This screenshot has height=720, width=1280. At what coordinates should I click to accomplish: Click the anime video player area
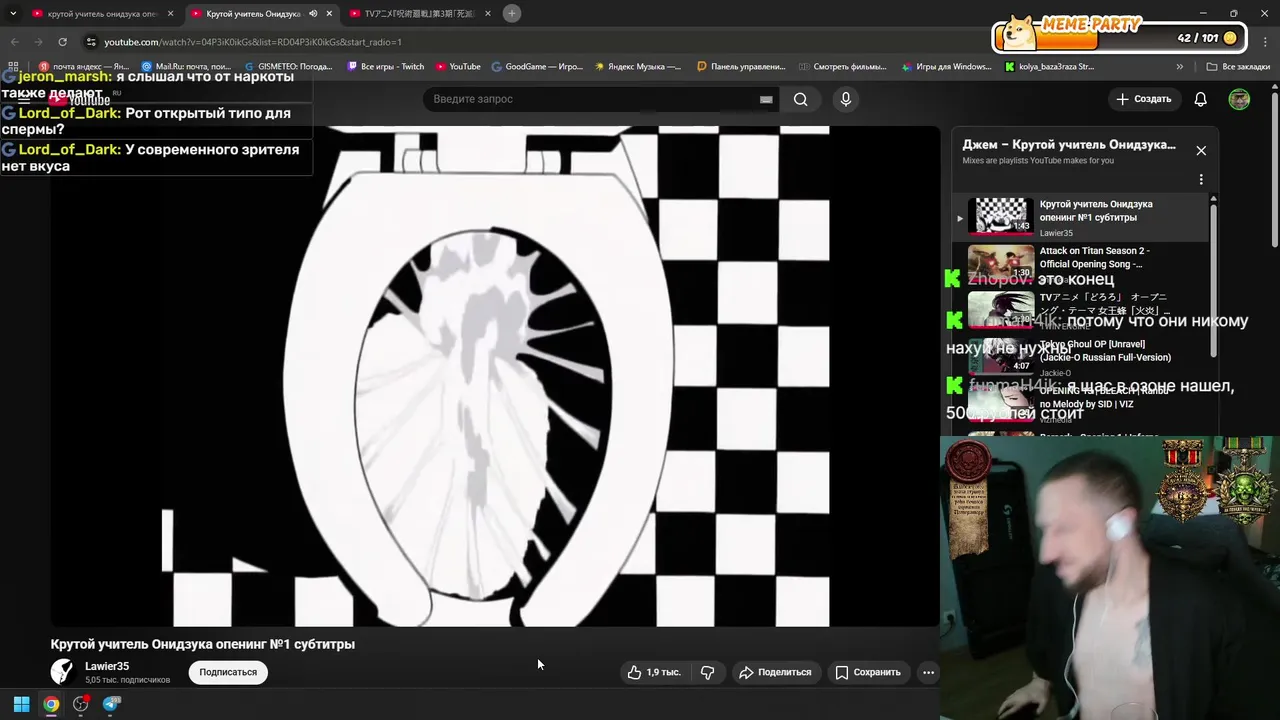click(495, 376)
